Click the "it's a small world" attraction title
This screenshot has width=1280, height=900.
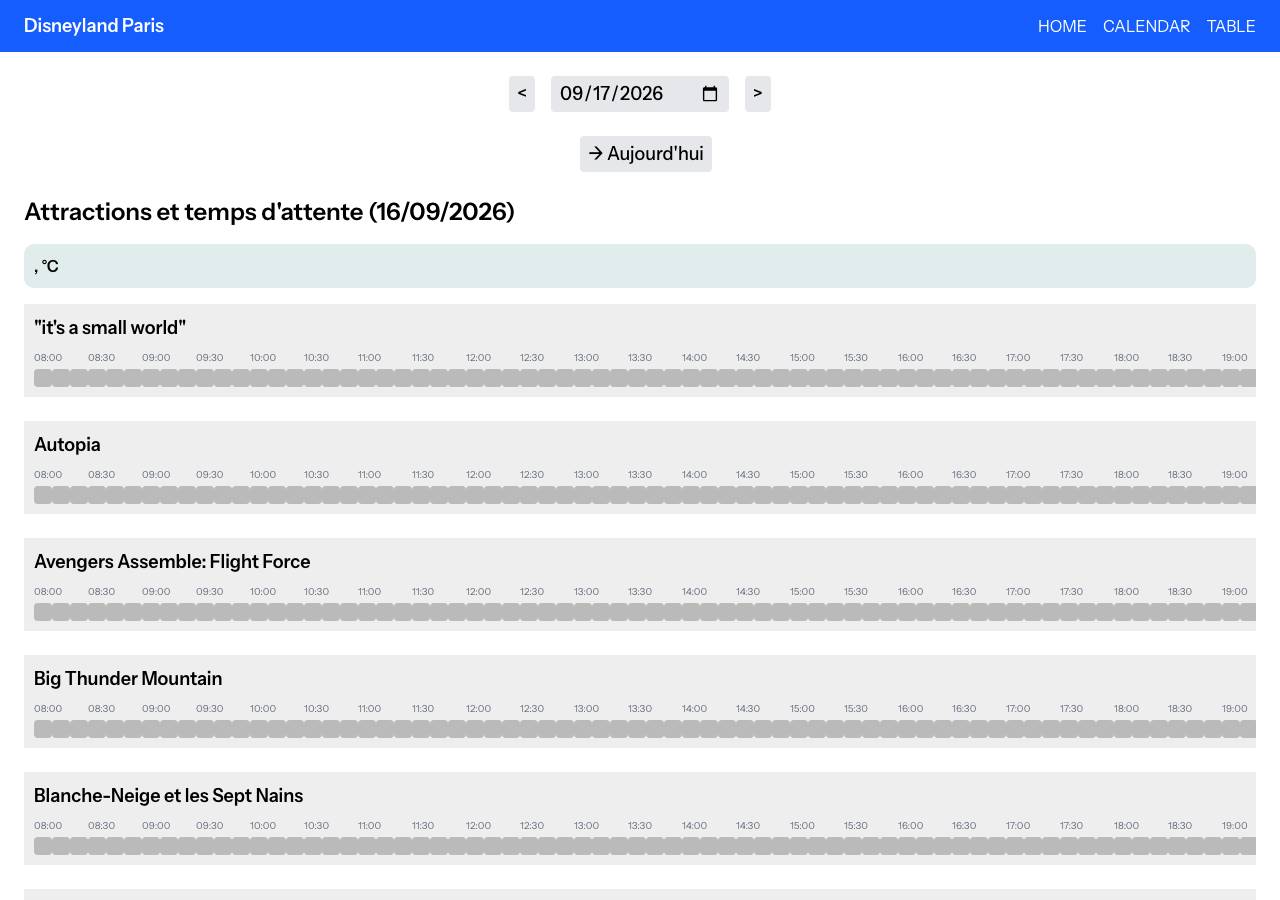[110, 328]
